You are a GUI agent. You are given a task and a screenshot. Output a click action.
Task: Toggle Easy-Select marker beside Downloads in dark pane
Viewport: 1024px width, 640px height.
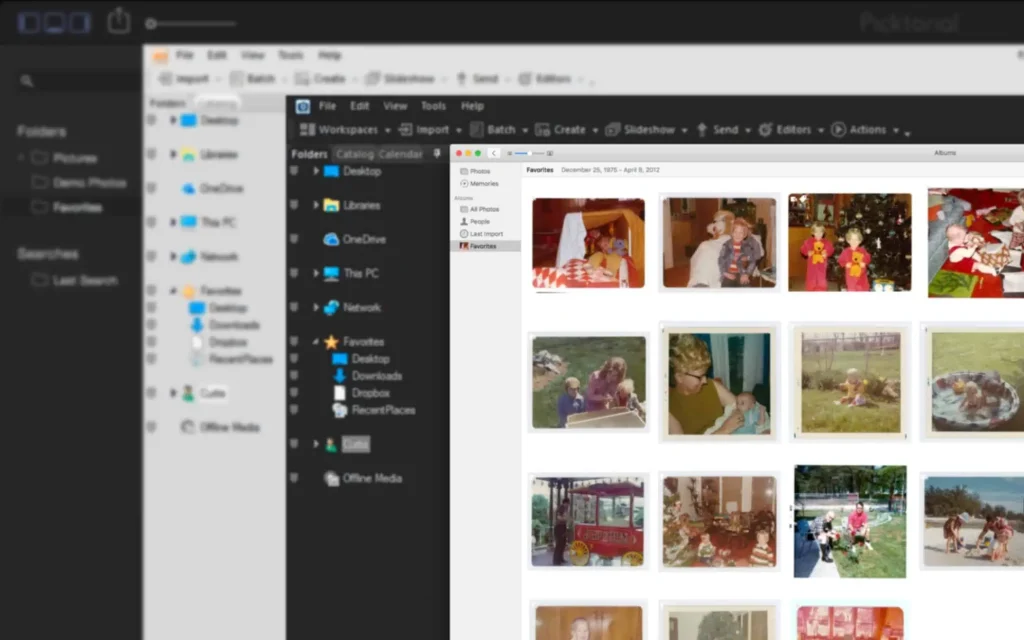[294, 376]
